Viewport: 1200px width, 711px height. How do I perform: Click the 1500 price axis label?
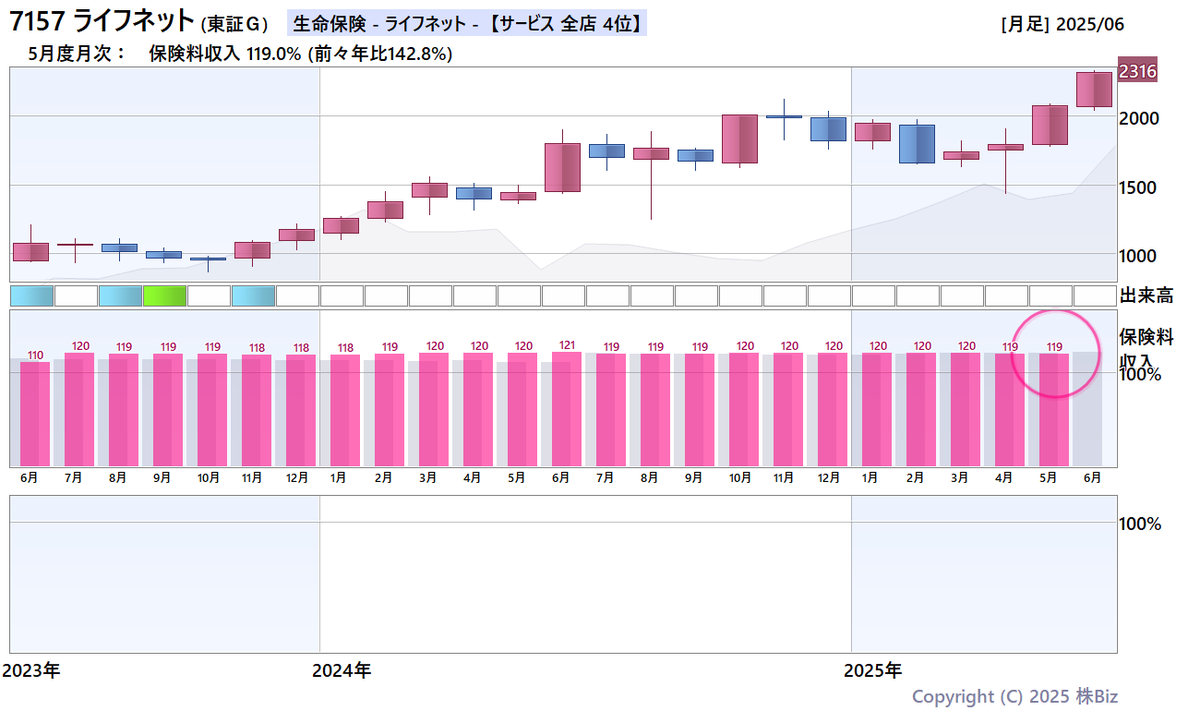coord(1140,188)
